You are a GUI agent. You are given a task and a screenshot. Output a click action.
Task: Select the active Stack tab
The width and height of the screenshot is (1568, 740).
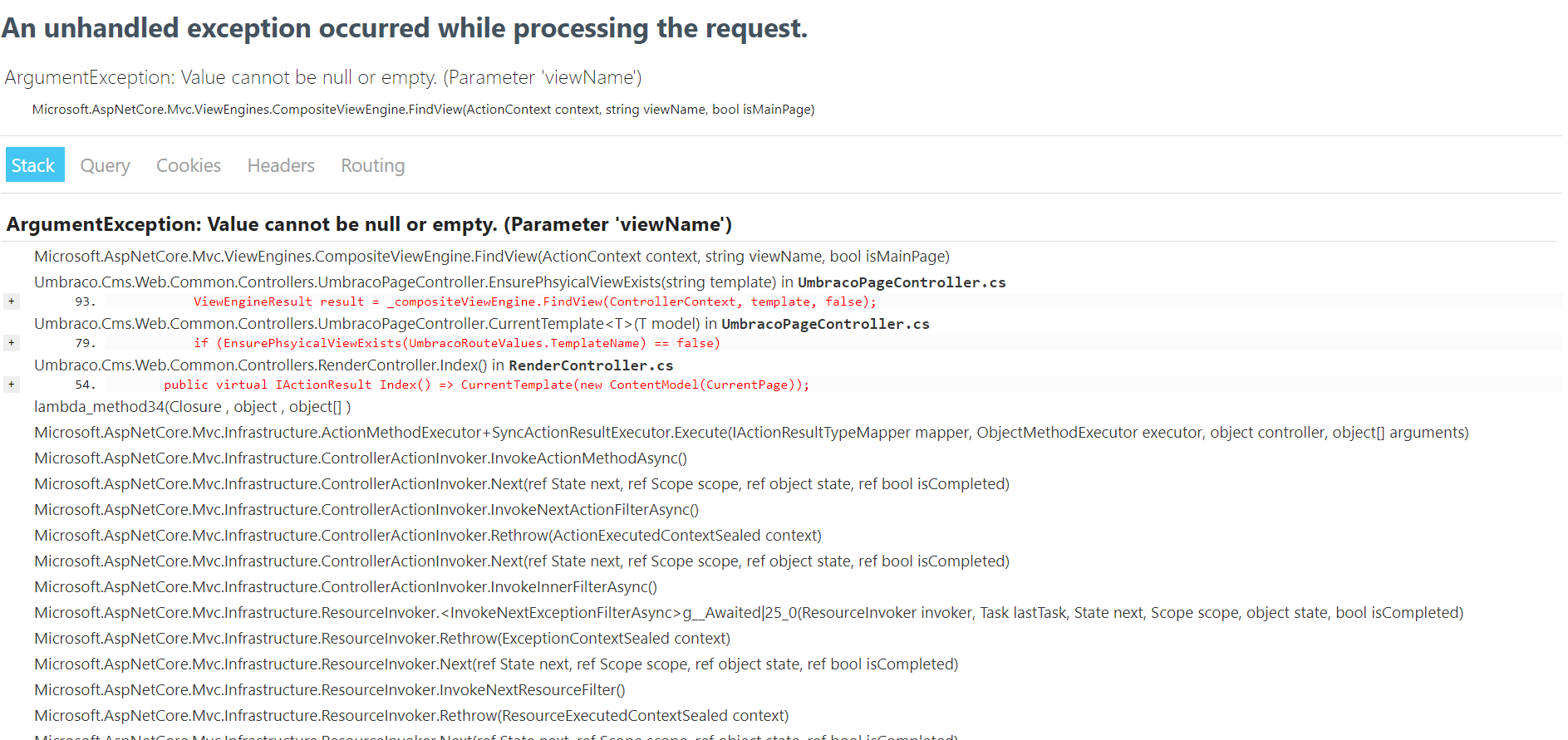(34, 164)
